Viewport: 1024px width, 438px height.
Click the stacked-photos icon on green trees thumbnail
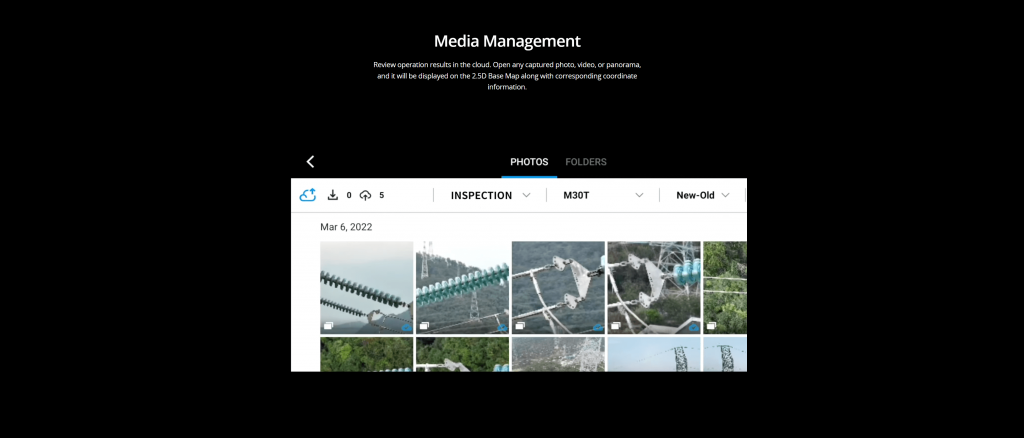712,326
